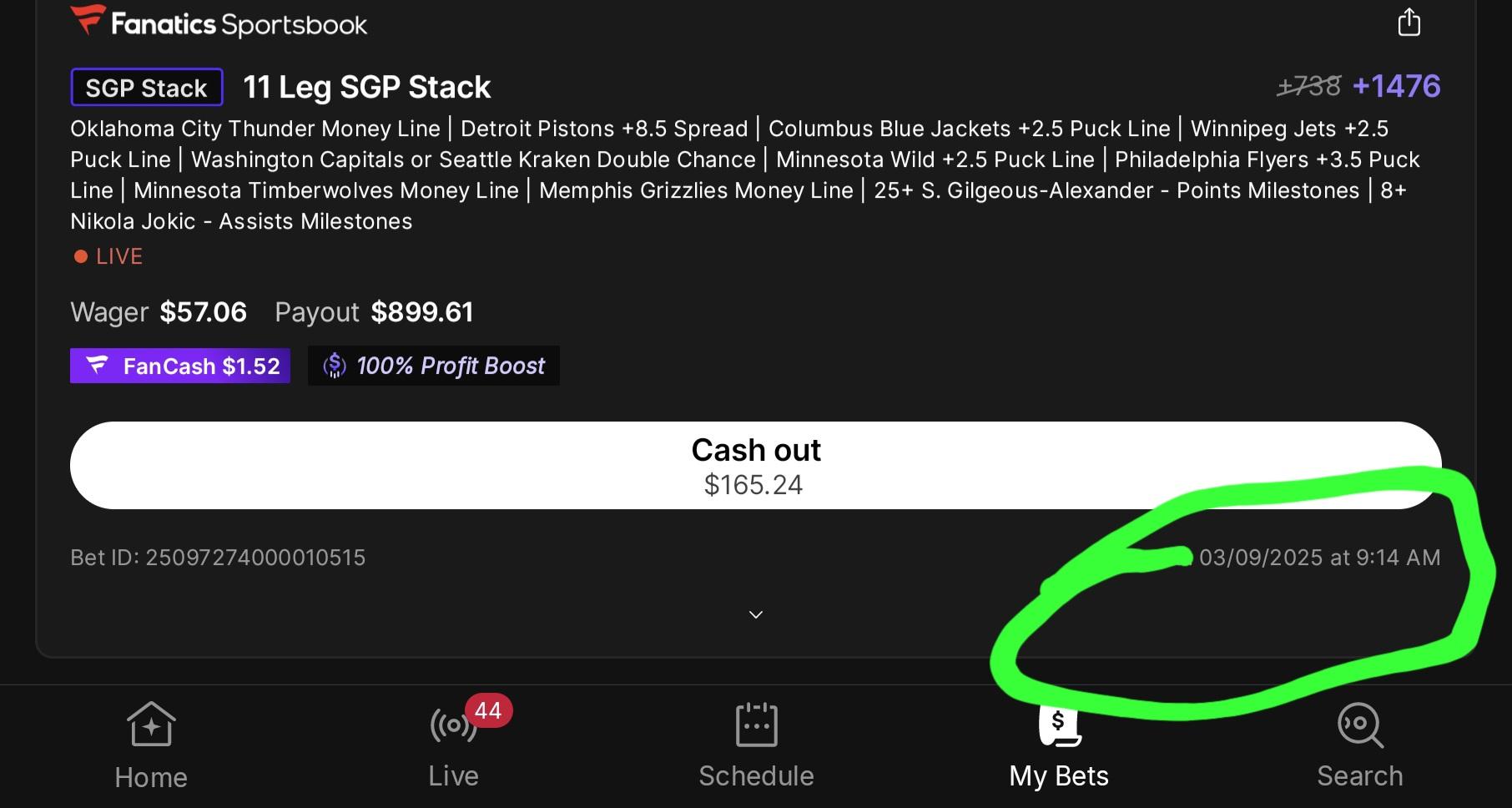Click the Fanatics Sportsbook logo

pos(219,23)
